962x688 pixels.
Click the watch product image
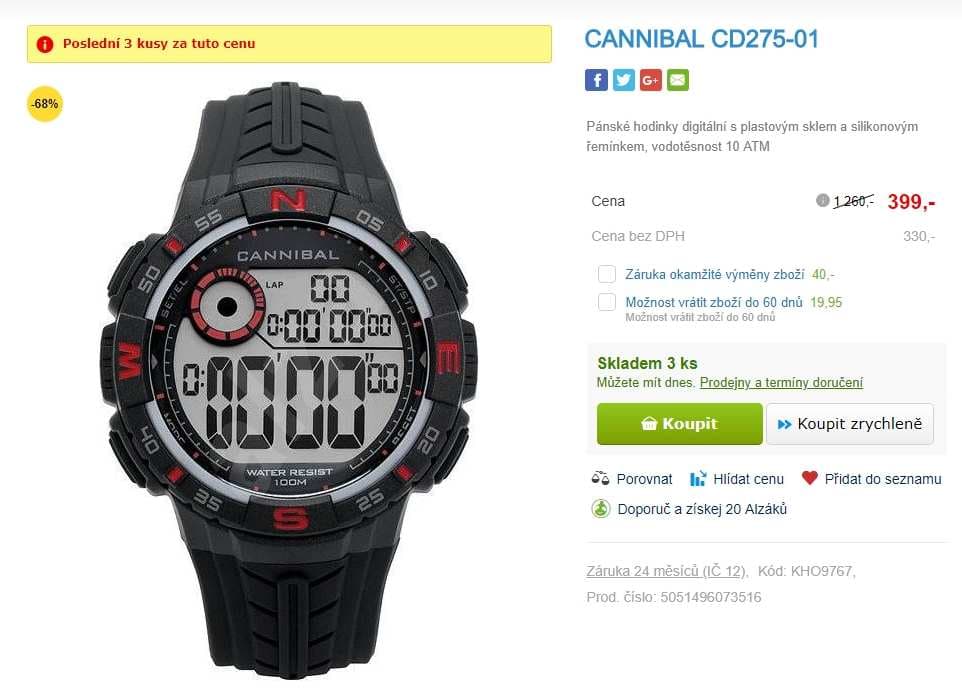click(288, 381)
